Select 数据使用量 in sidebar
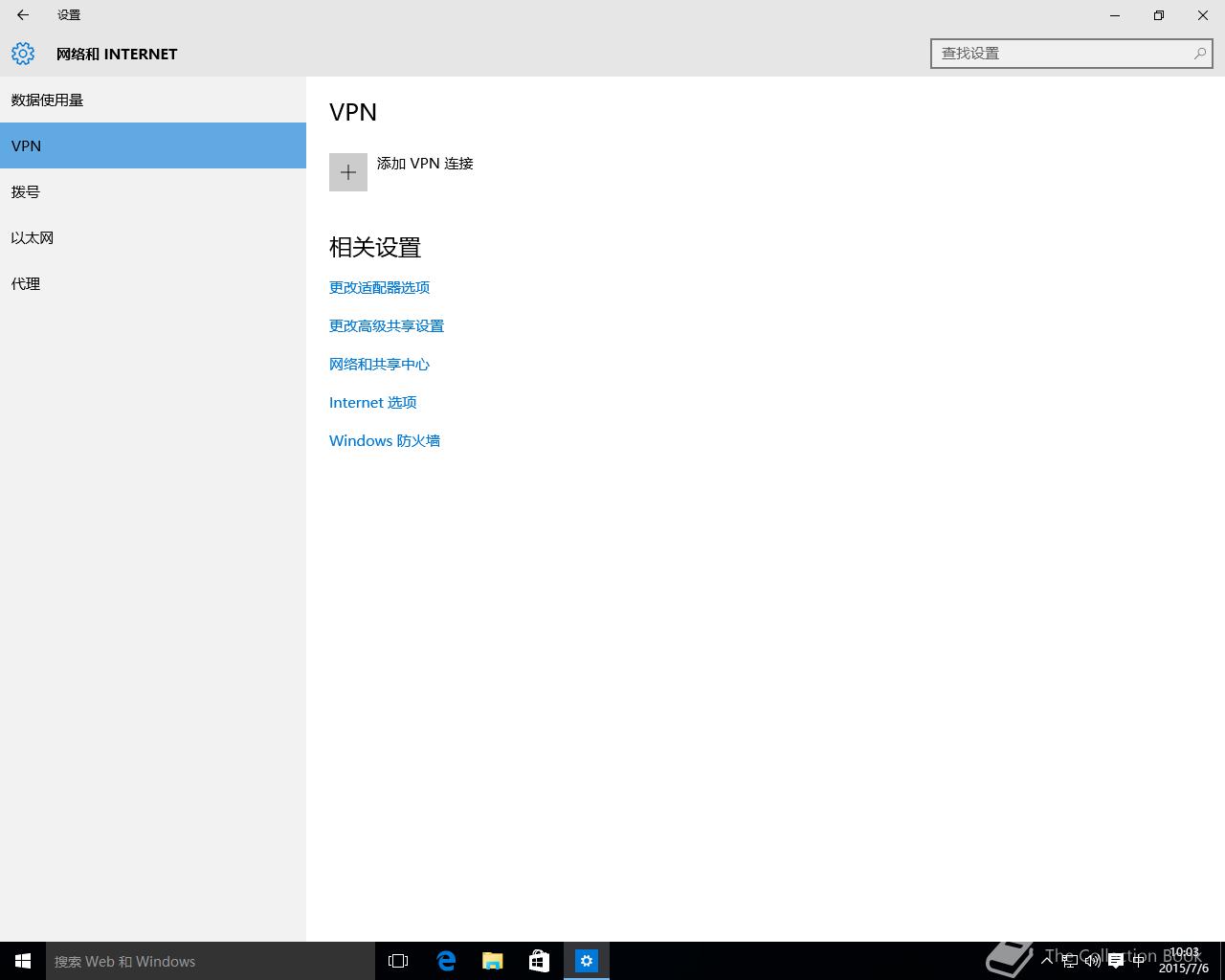Image resolution: width=1225 pixels, height=980 pixels. [x=153, y=100]
